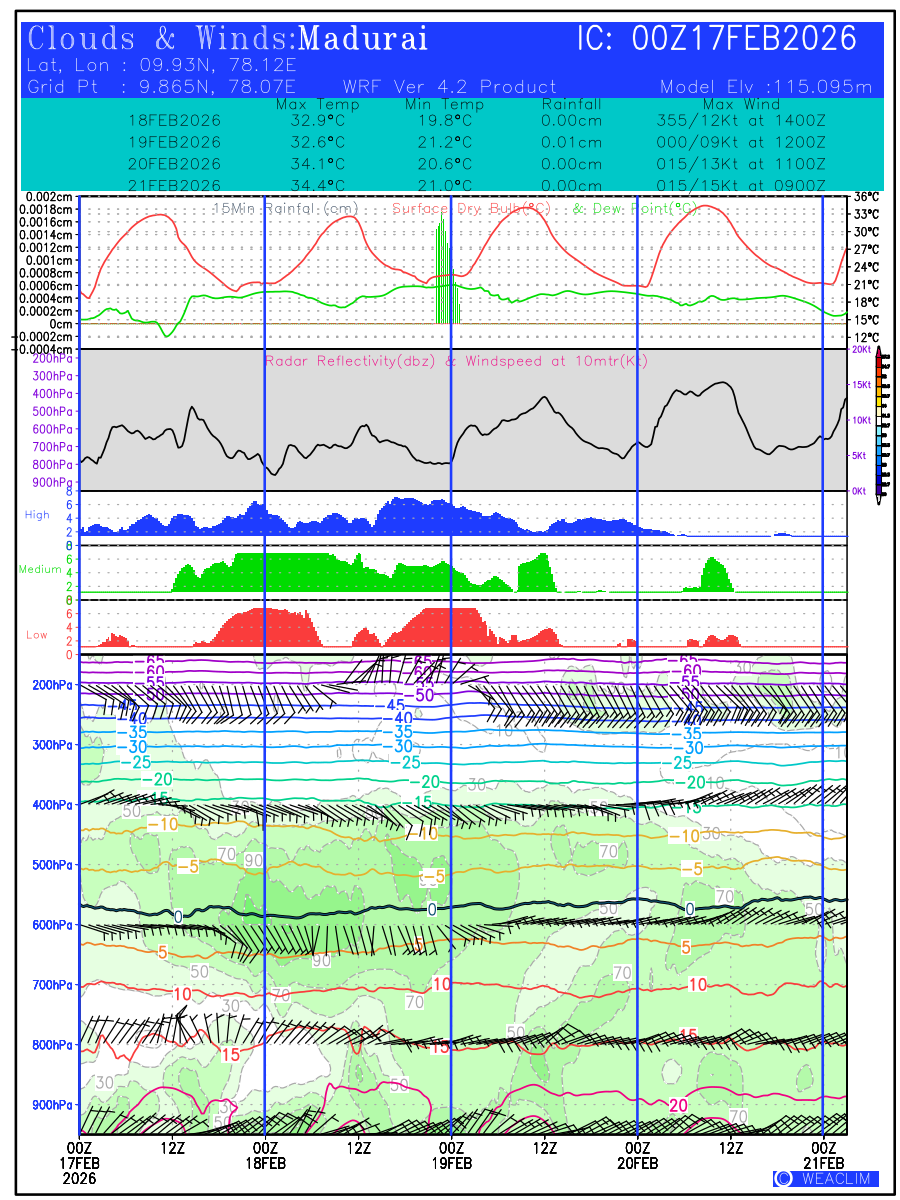Click the Model Elv :115.095m label

(766, 87)
